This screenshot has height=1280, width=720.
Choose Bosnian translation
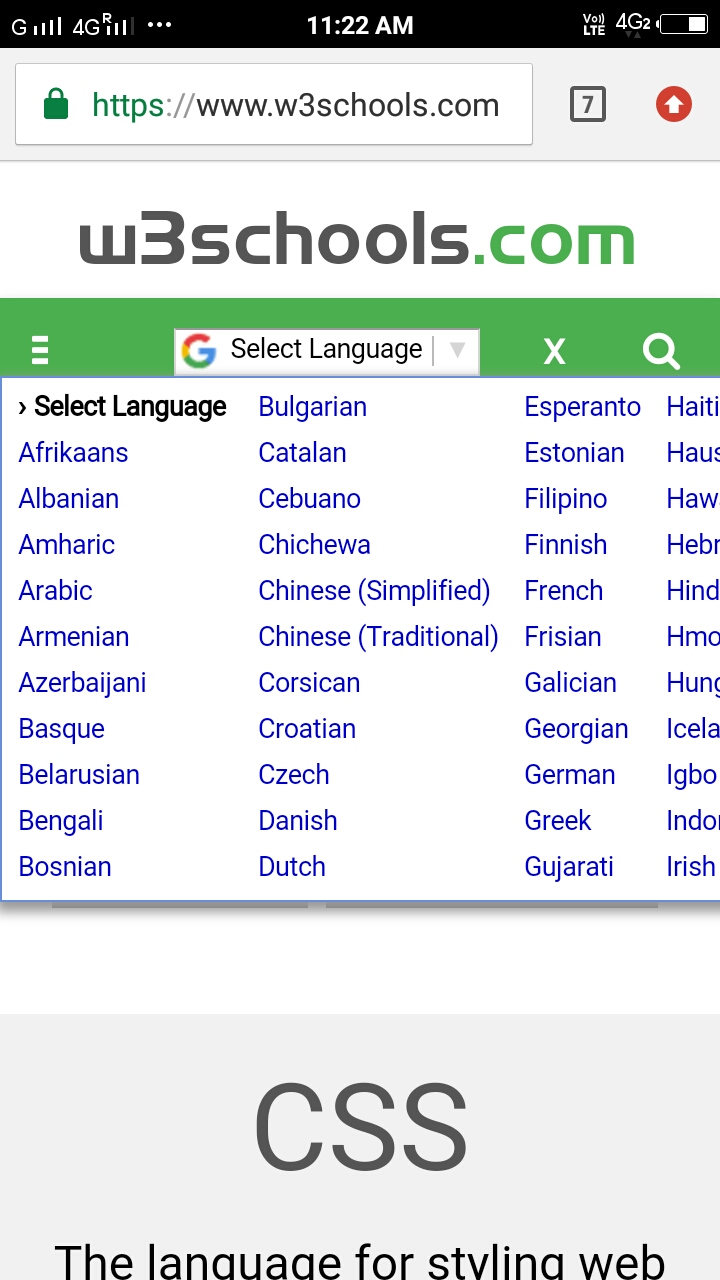point(65,867)
